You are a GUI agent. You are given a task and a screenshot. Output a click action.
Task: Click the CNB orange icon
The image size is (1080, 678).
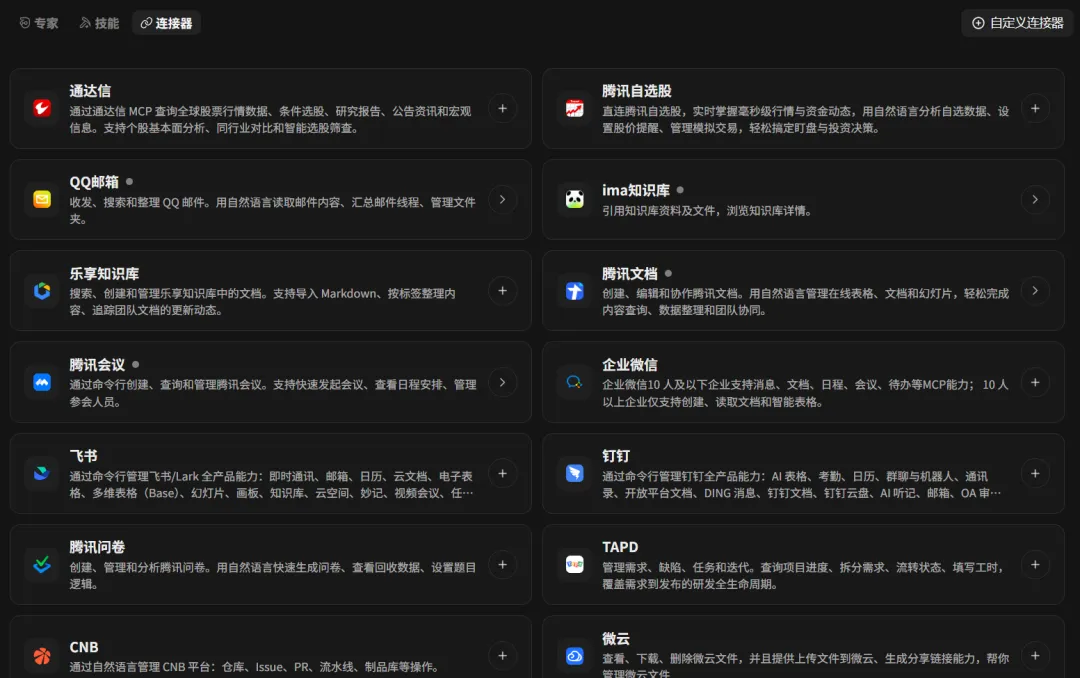[x=42, y=656]
